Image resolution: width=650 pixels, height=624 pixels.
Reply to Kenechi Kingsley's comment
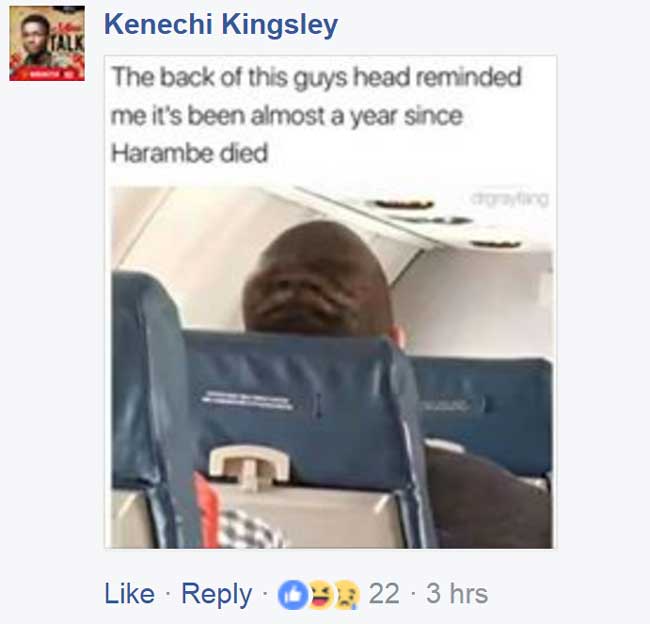(x=216, y=595)
